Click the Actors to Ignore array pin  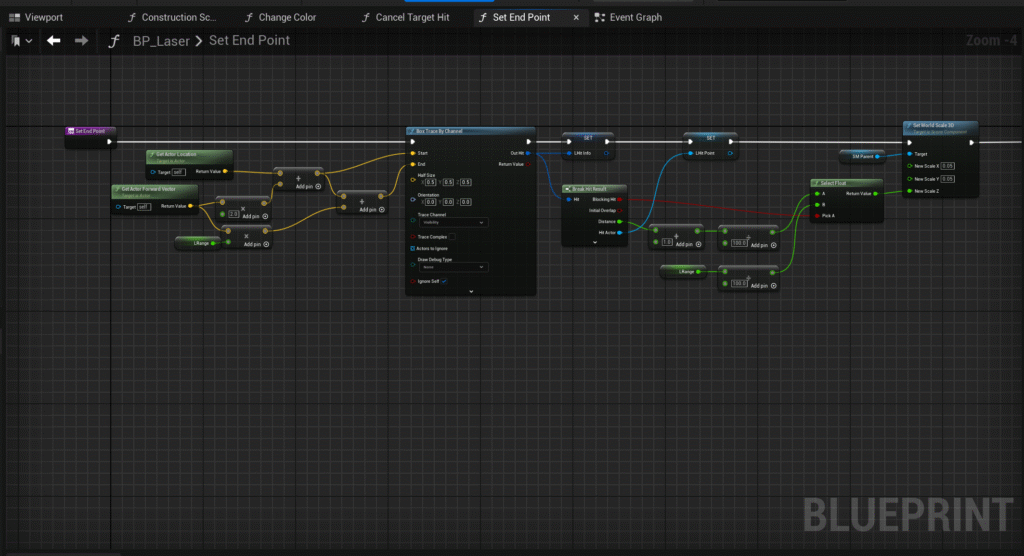pos(413,249)
